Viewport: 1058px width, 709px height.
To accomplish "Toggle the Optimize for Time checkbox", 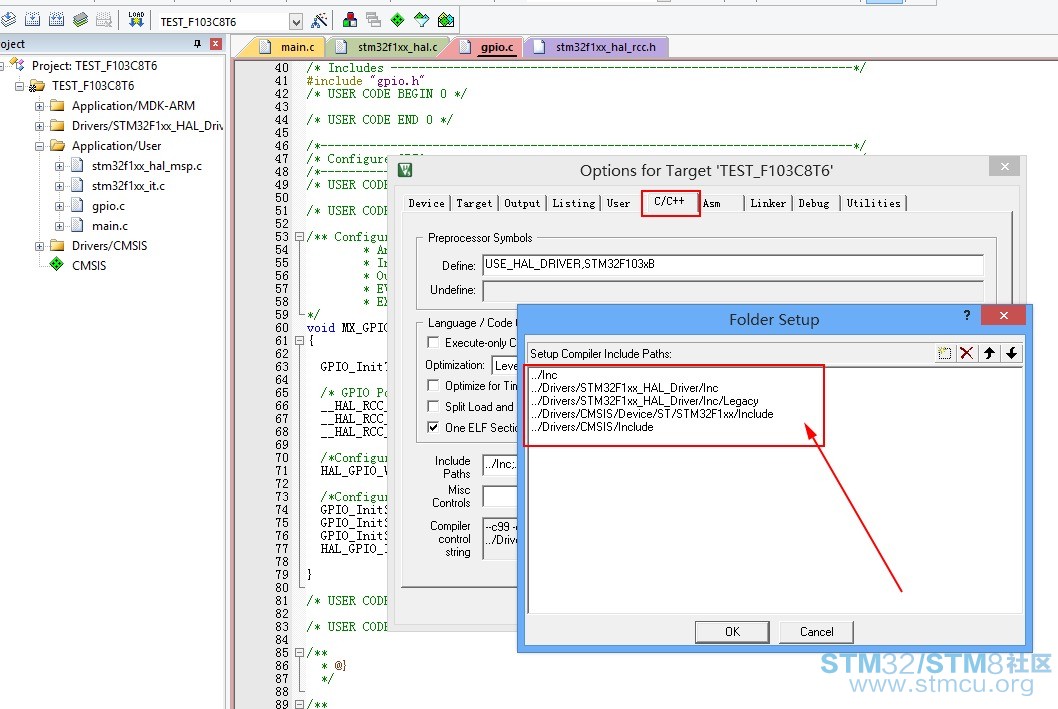I will click(433, 385).
